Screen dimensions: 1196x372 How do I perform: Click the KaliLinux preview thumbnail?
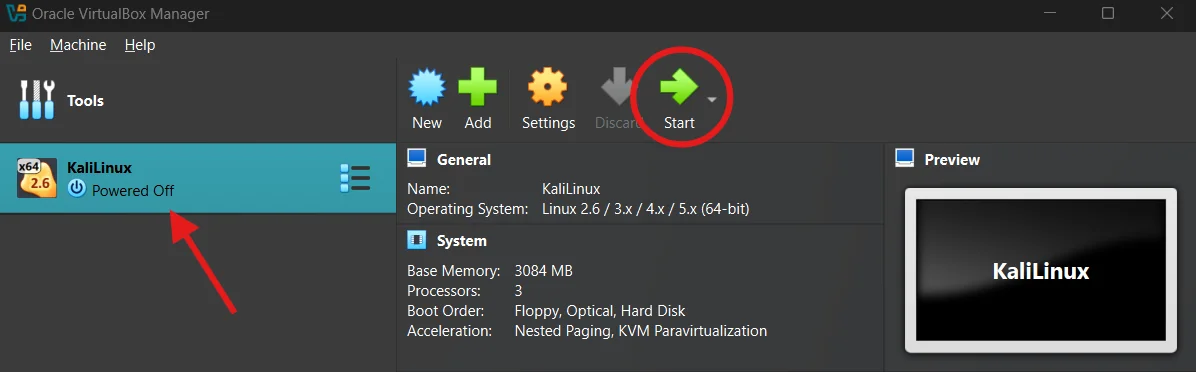pyautogui.click(x=1040, y=270)
